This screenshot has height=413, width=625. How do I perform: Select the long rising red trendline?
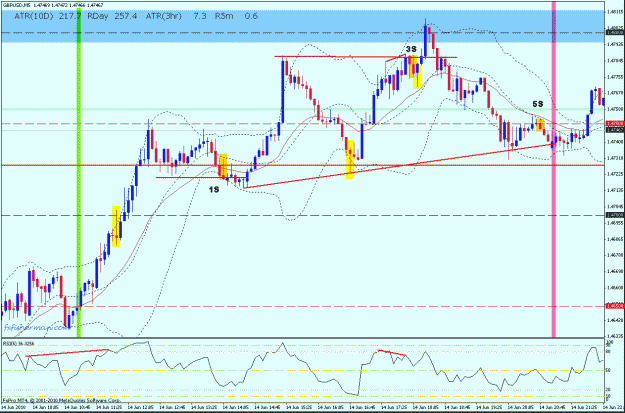399,166
